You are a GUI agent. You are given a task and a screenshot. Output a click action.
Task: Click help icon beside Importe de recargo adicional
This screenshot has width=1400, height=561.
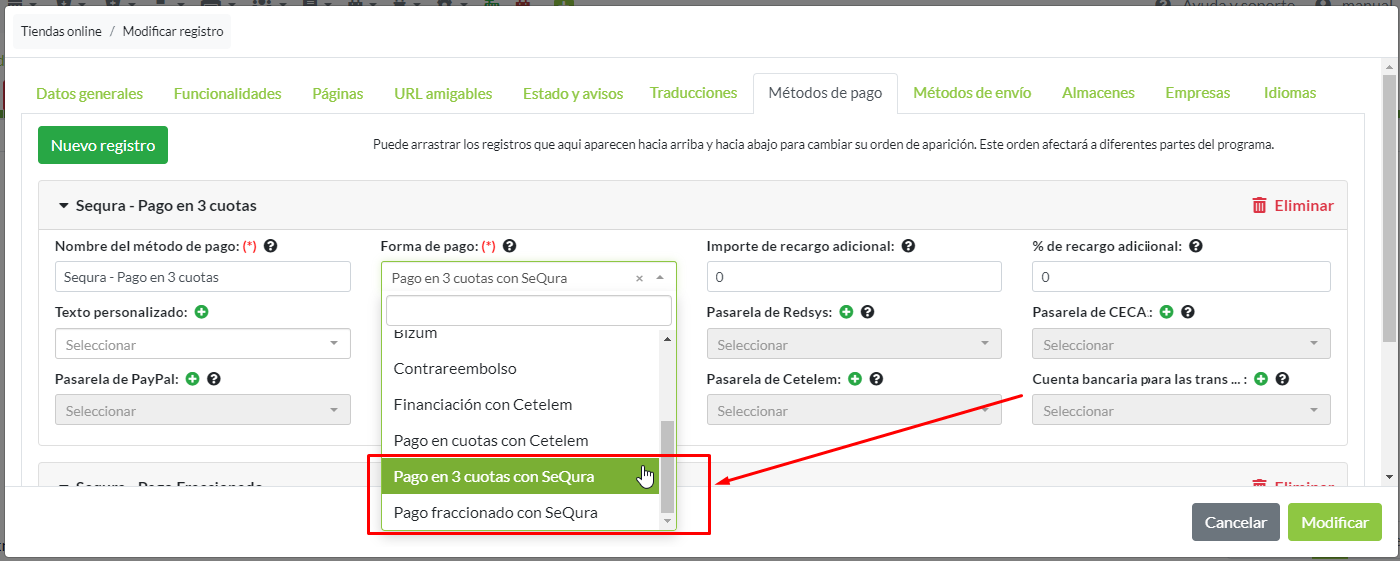pyautogui.click(x=908, y=246)
